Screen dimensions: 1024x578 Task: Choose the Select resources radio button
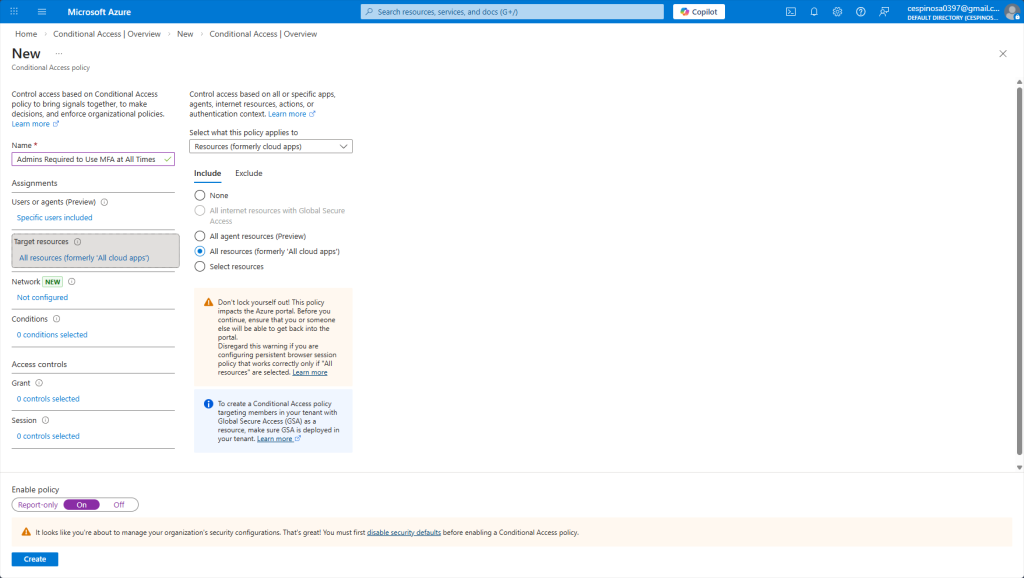(200, 267)
